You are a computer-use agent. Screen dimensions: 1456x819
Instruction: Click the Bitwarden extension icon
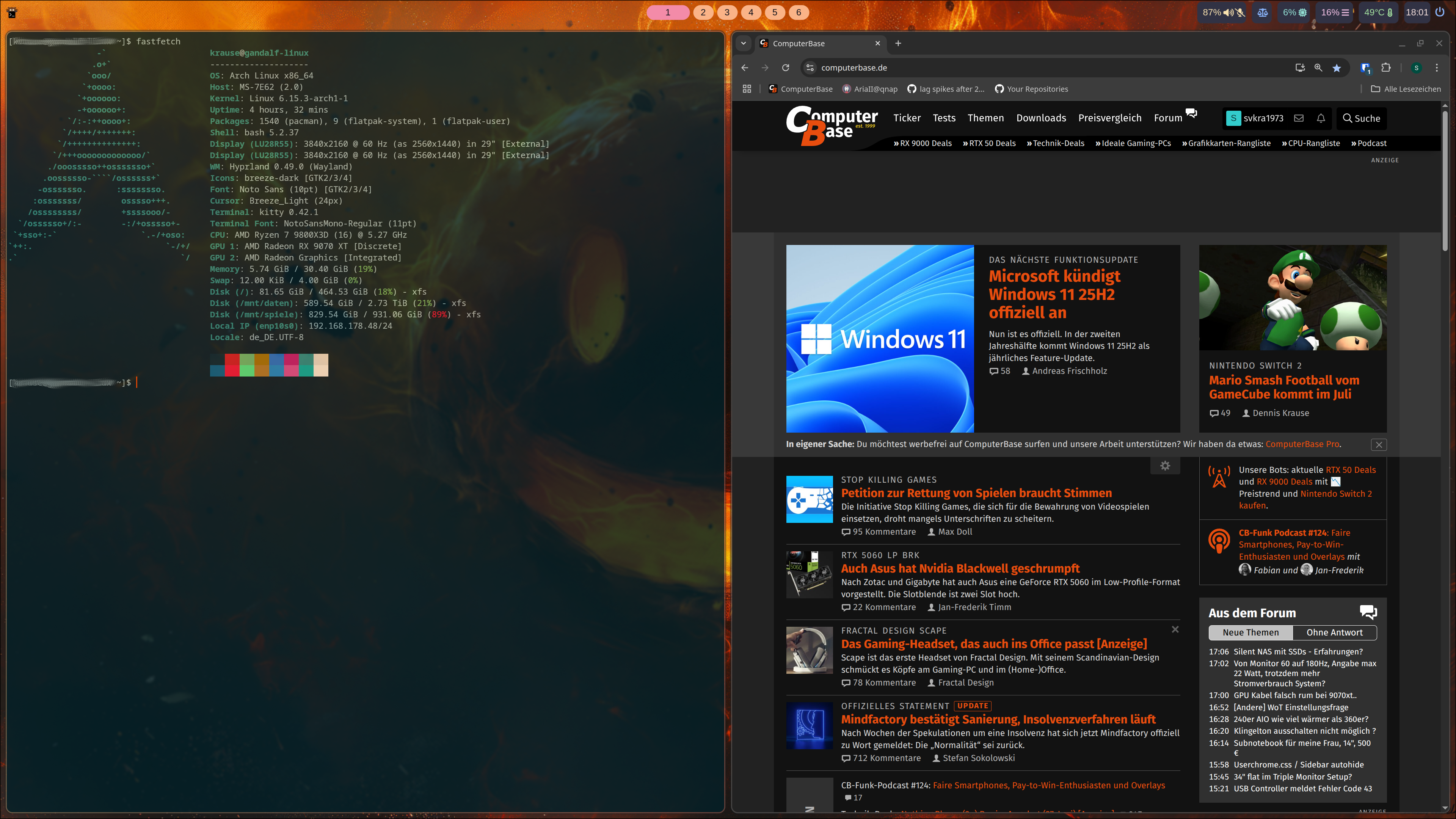point(1365,68)
